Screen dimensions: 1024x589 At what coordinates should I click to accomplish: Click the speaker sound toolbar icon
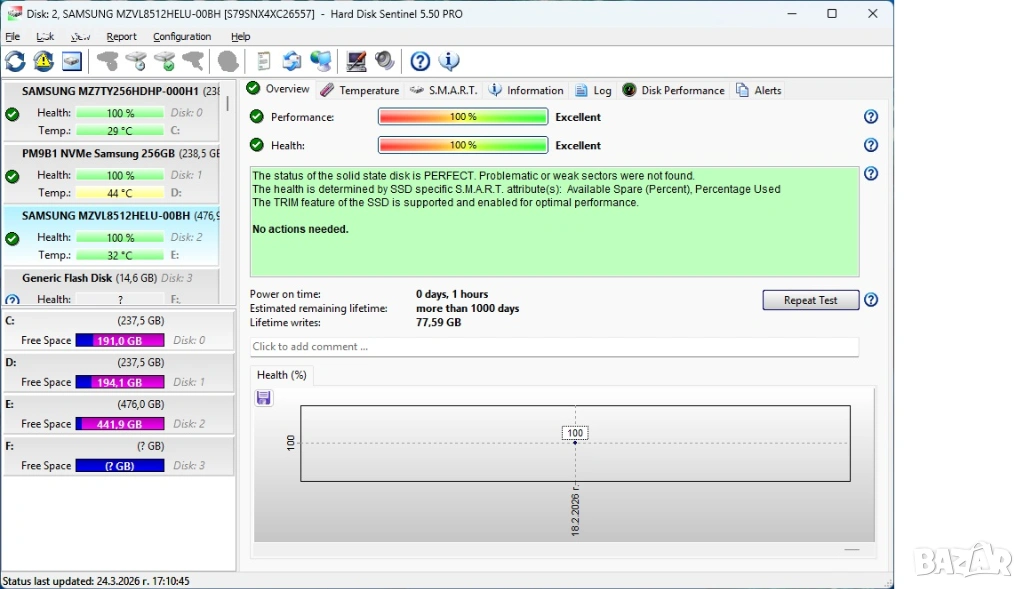[385, 62]
